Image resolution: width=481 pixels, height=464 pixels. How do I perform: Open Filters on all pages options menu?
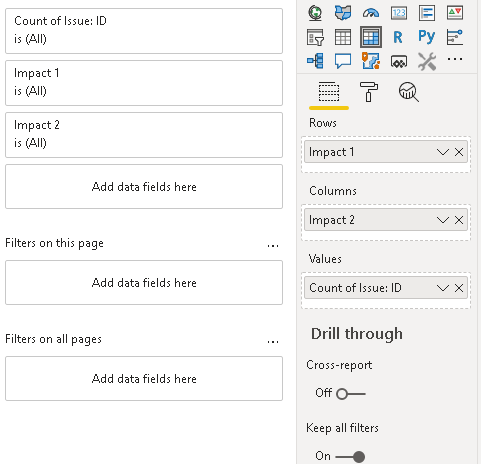[x=273, y=342]
